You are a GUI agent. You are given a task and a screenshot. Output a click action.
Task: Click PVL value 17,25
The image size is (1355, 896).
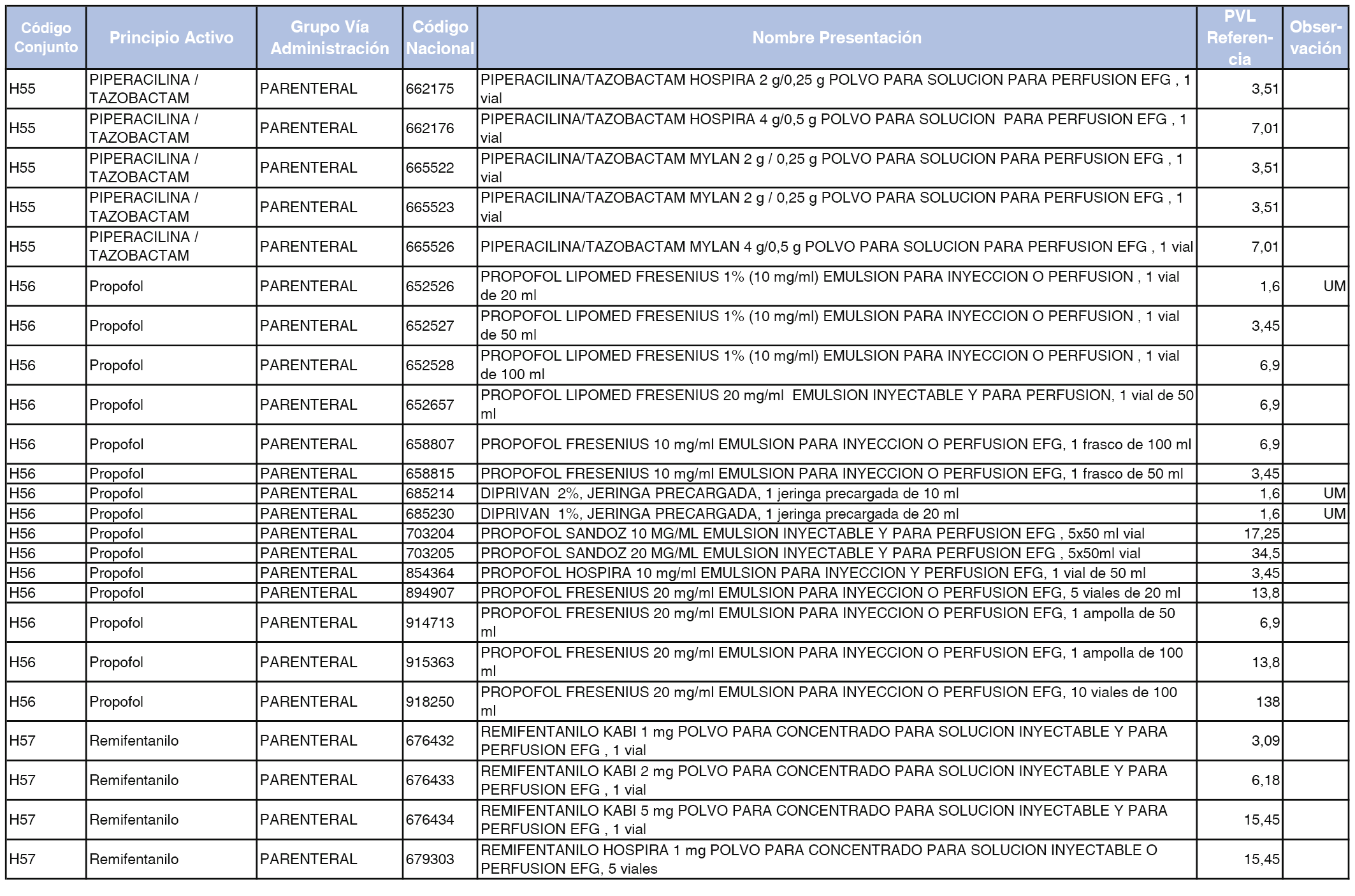[1262, 533]
